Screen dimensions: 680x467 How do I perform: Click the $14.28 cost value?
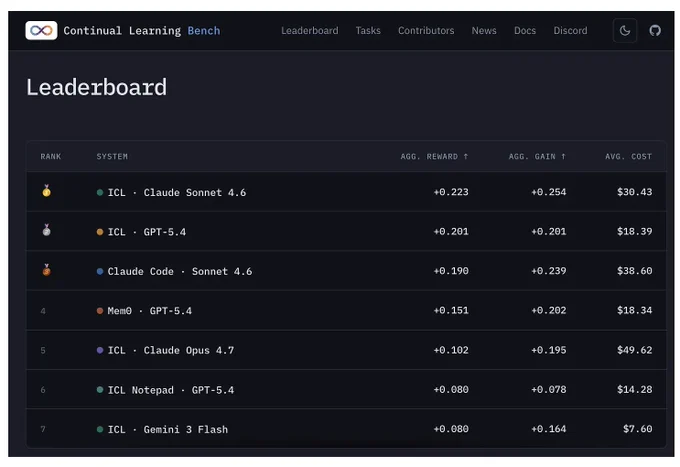click(634, 390)
